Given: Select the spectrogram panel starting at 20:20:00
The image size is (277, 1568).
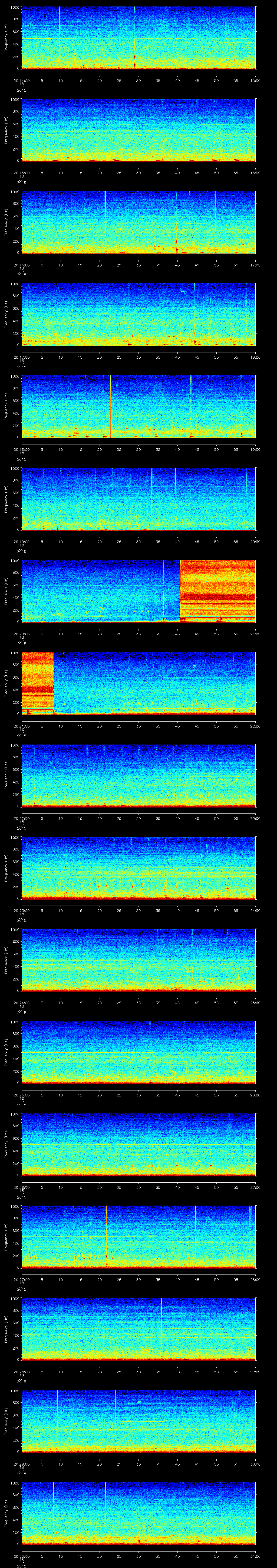Looking at the screenshot, I should coord(138,591).
